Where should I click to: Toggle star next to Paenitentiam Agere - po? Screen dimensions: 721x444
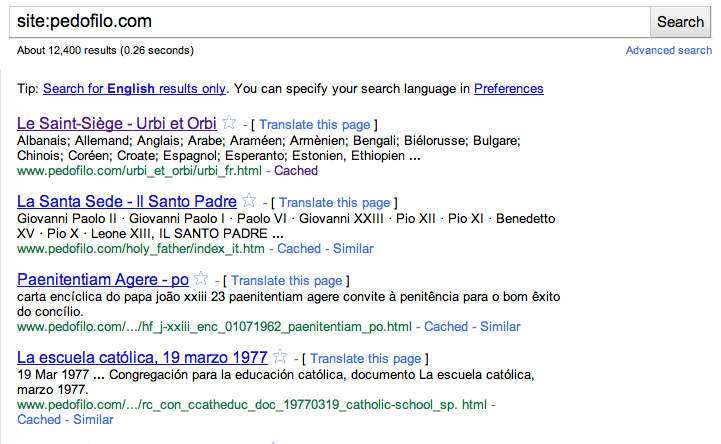[x=201, y=279]
